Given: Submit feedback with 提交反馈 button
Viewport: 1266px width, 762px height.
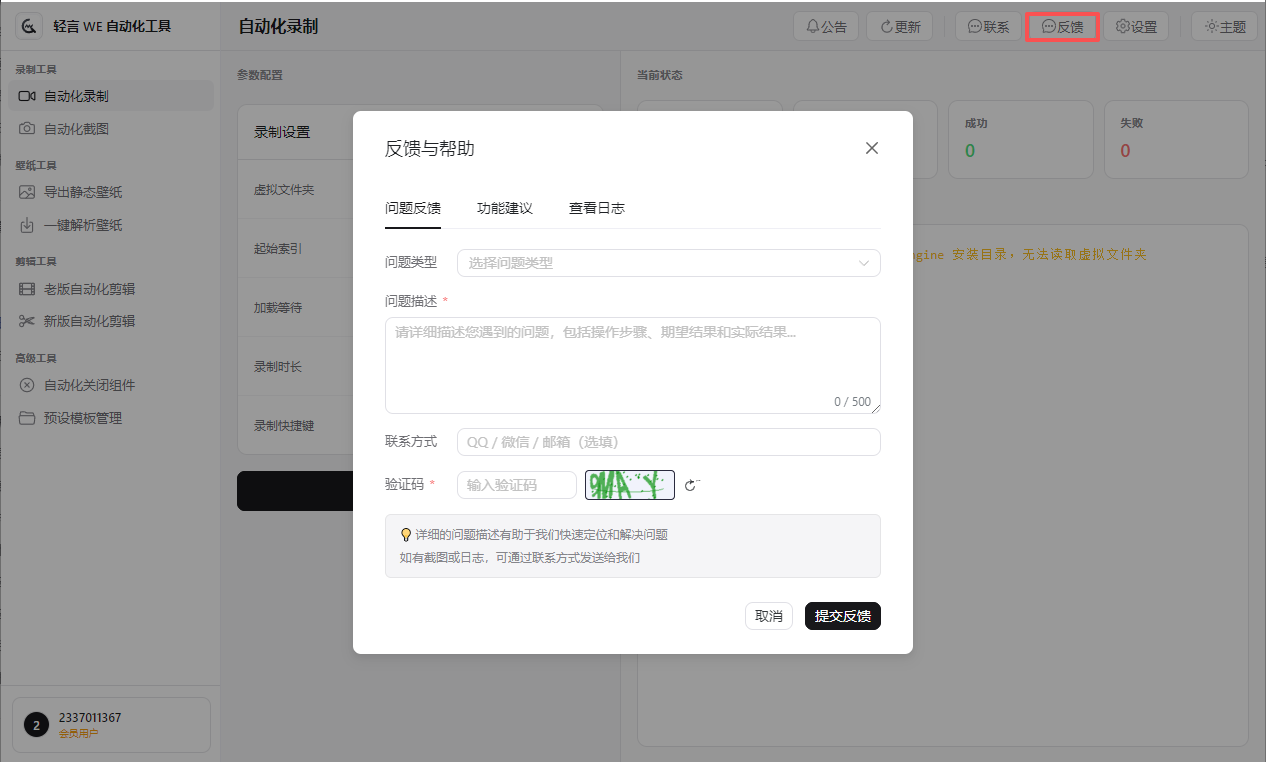Looking at the screenshot, I should click(842, 616).
